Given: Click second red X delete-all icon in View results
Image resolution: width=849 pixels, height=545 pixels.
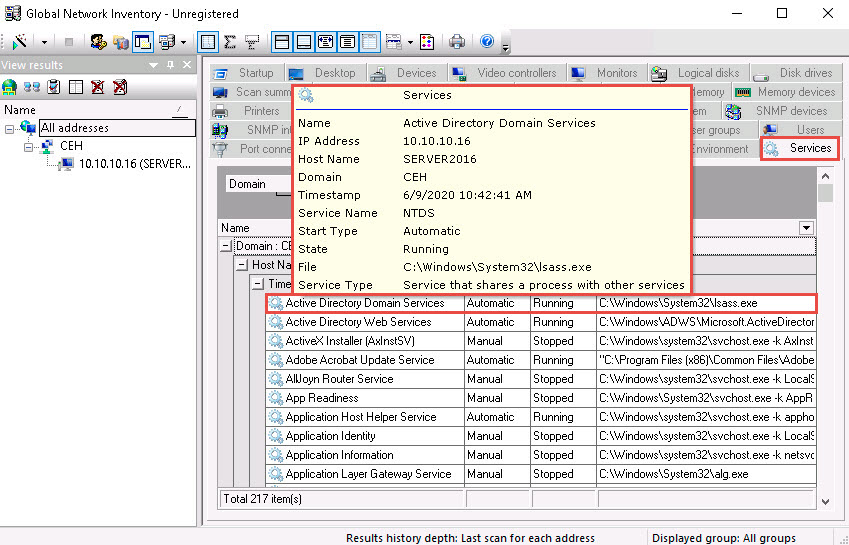Looking at the screenshot, I should point(120,87).
